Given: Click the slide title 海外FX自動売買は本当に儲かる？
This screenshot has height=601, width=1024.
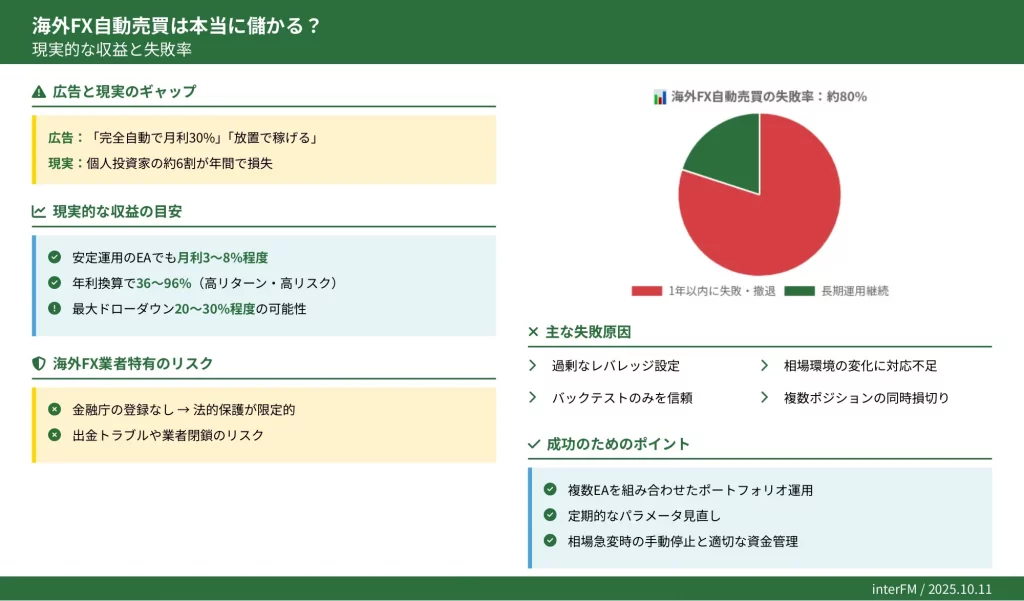Looking at the screenshot, I should (x=175, y=26).
